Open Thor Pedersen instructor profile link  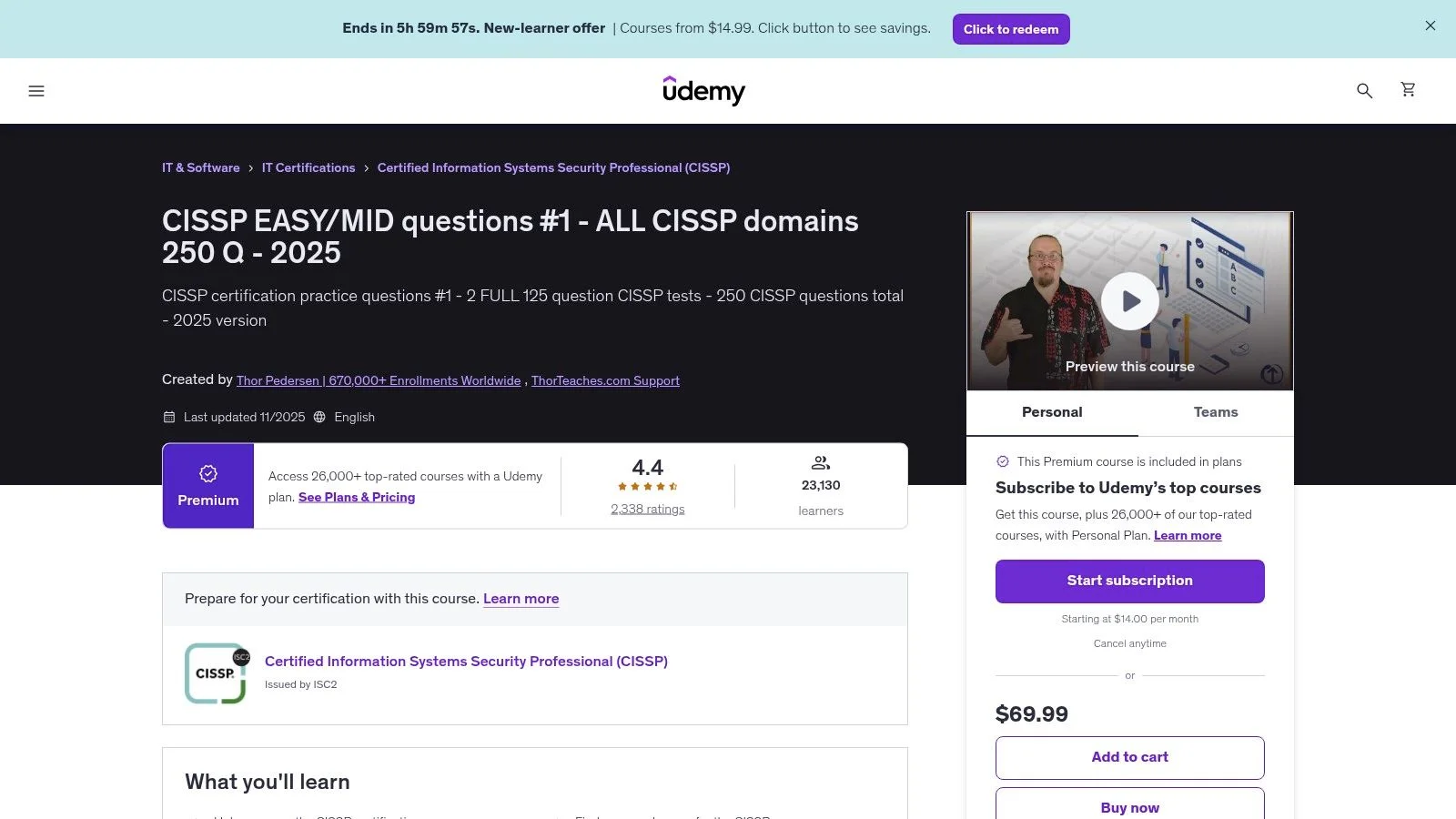pos(379,380)
